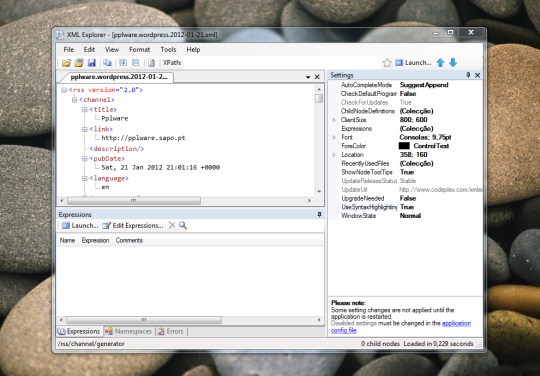540x376 pixels.
Task: Open the Edit menu
Action: pyautogui.click(x=89, y=50)
